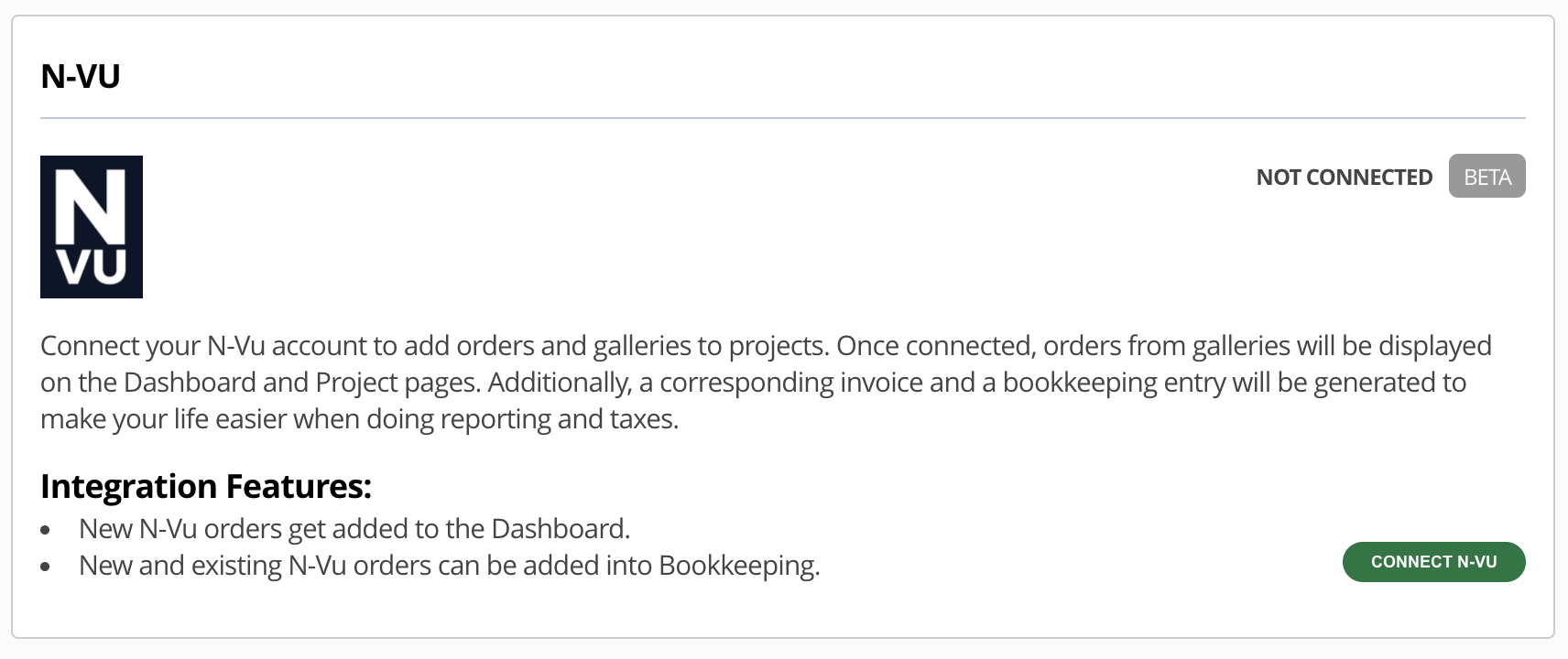
Task: Select the gray BETA badge
Action: point(1487,177)
